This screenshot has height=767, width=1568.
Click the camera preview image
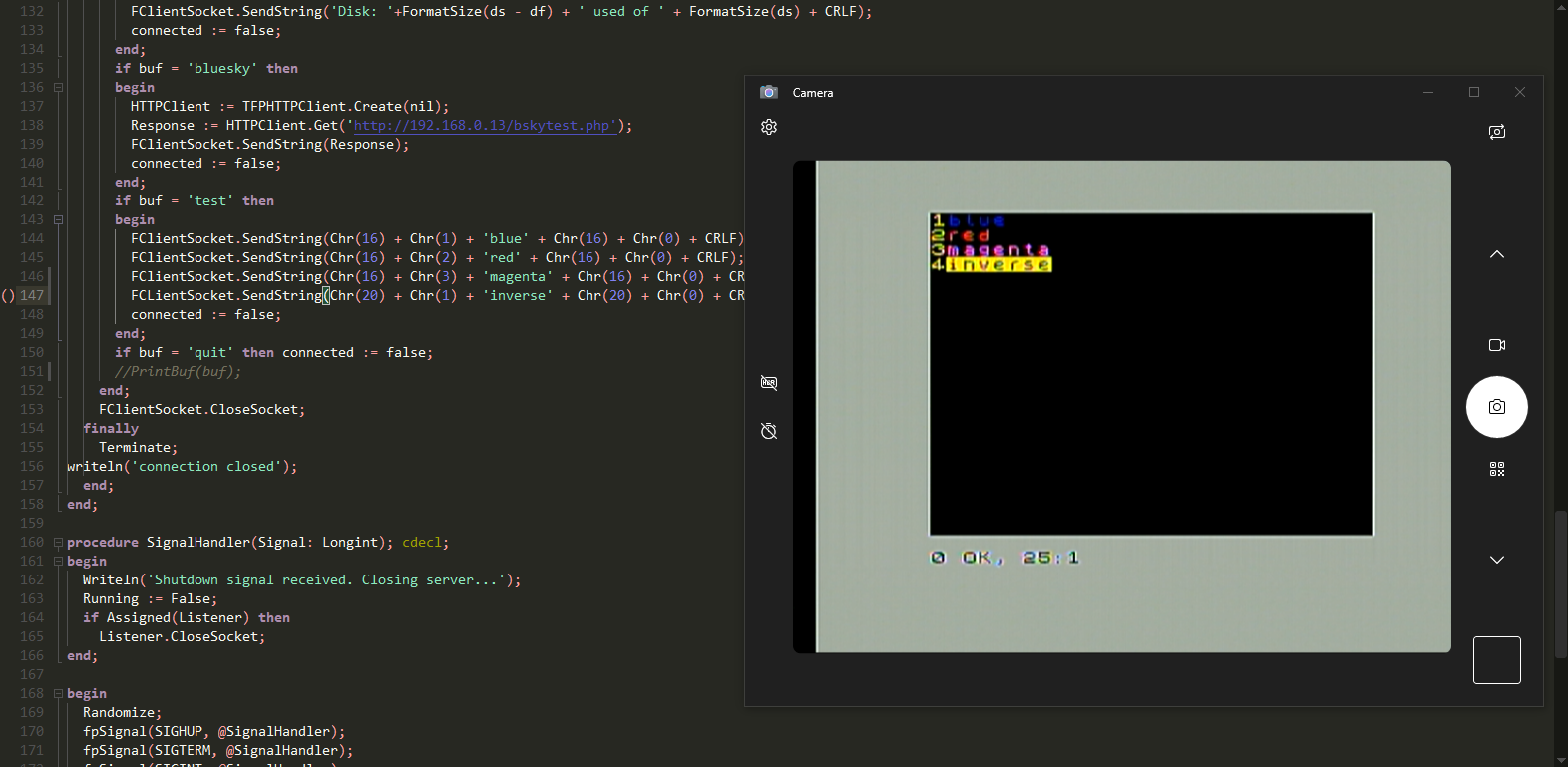[1122, 407]
